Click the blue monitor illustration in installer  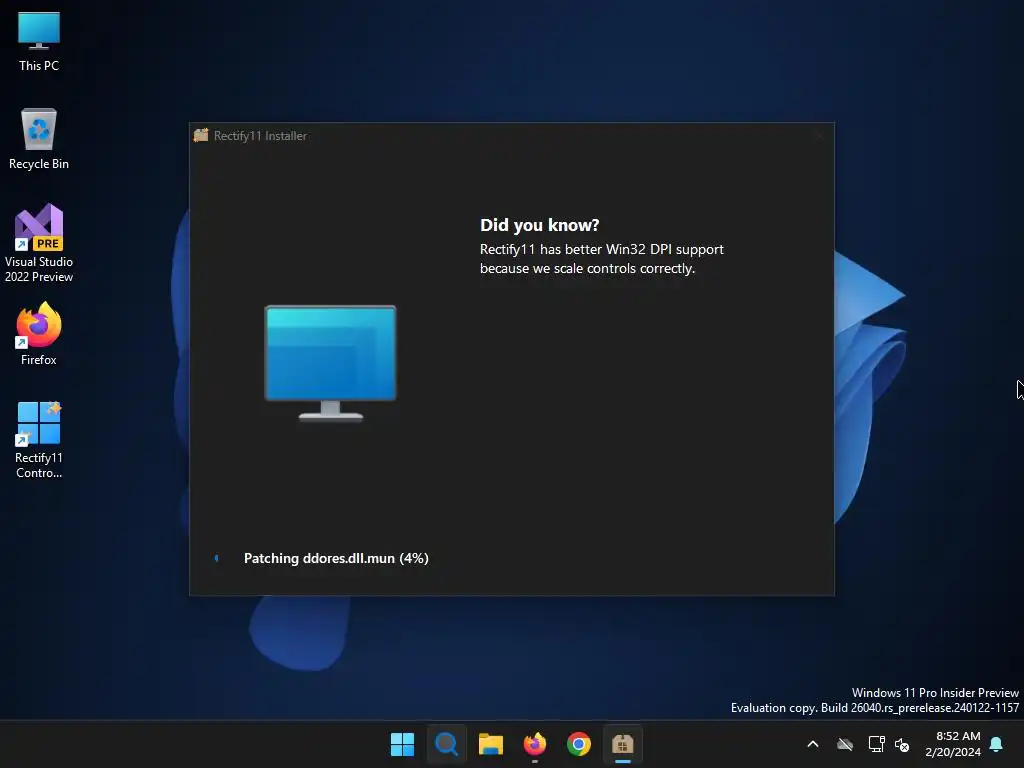click(330, 362)
